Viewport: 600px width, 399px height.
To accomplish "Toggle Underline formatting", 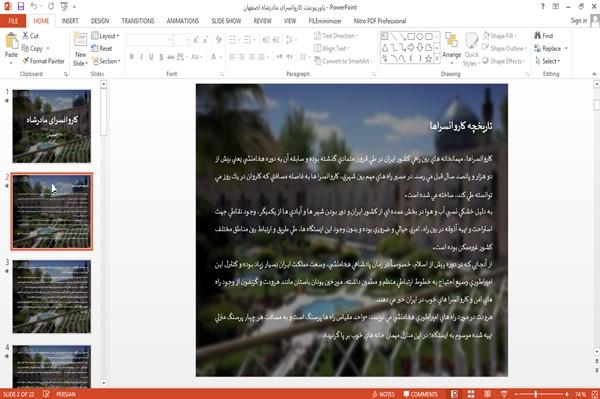I will click(x=152, y=57).
